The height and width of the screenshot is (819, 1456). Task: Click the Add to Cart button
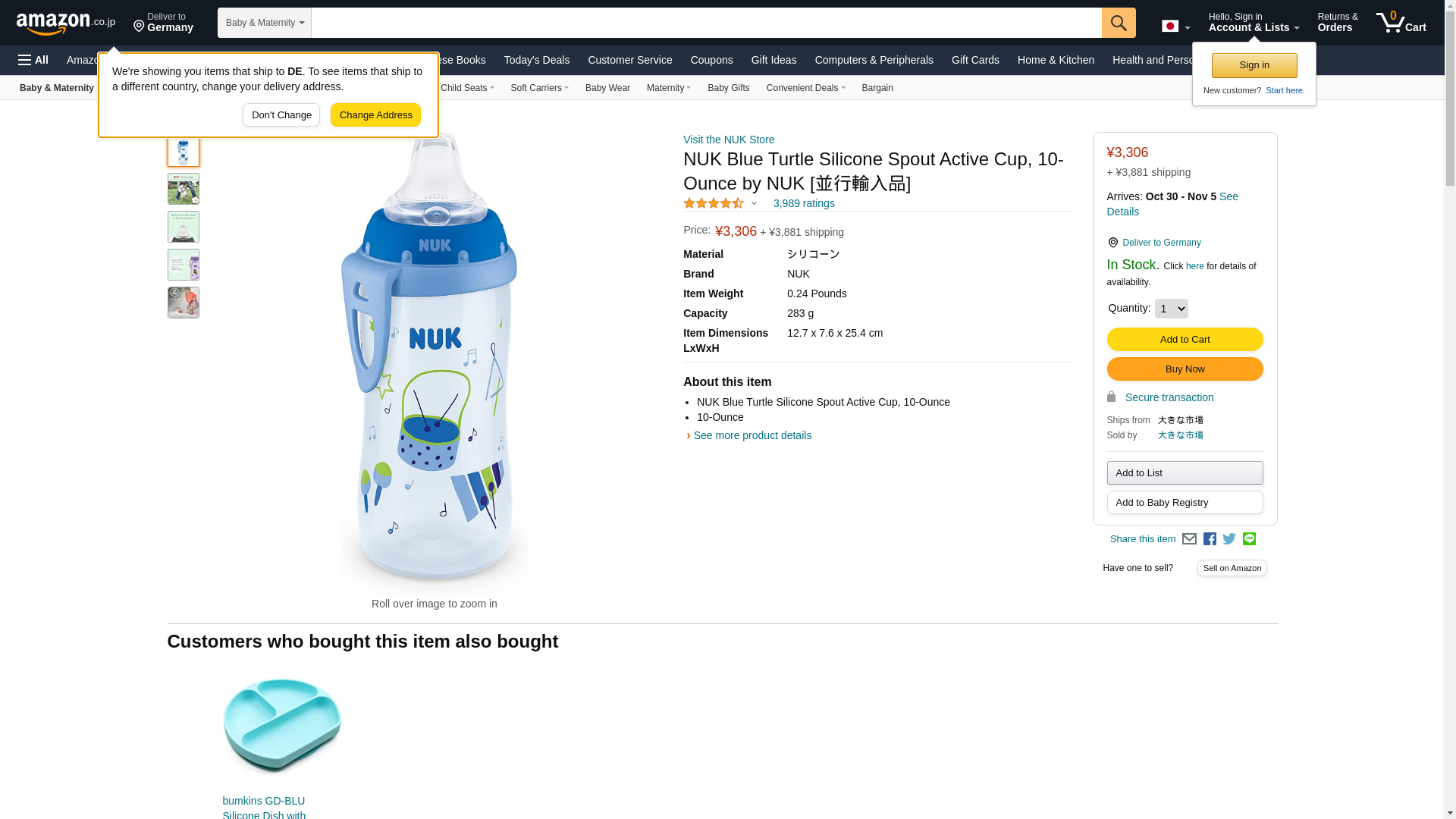click(x=1185, y=340)
